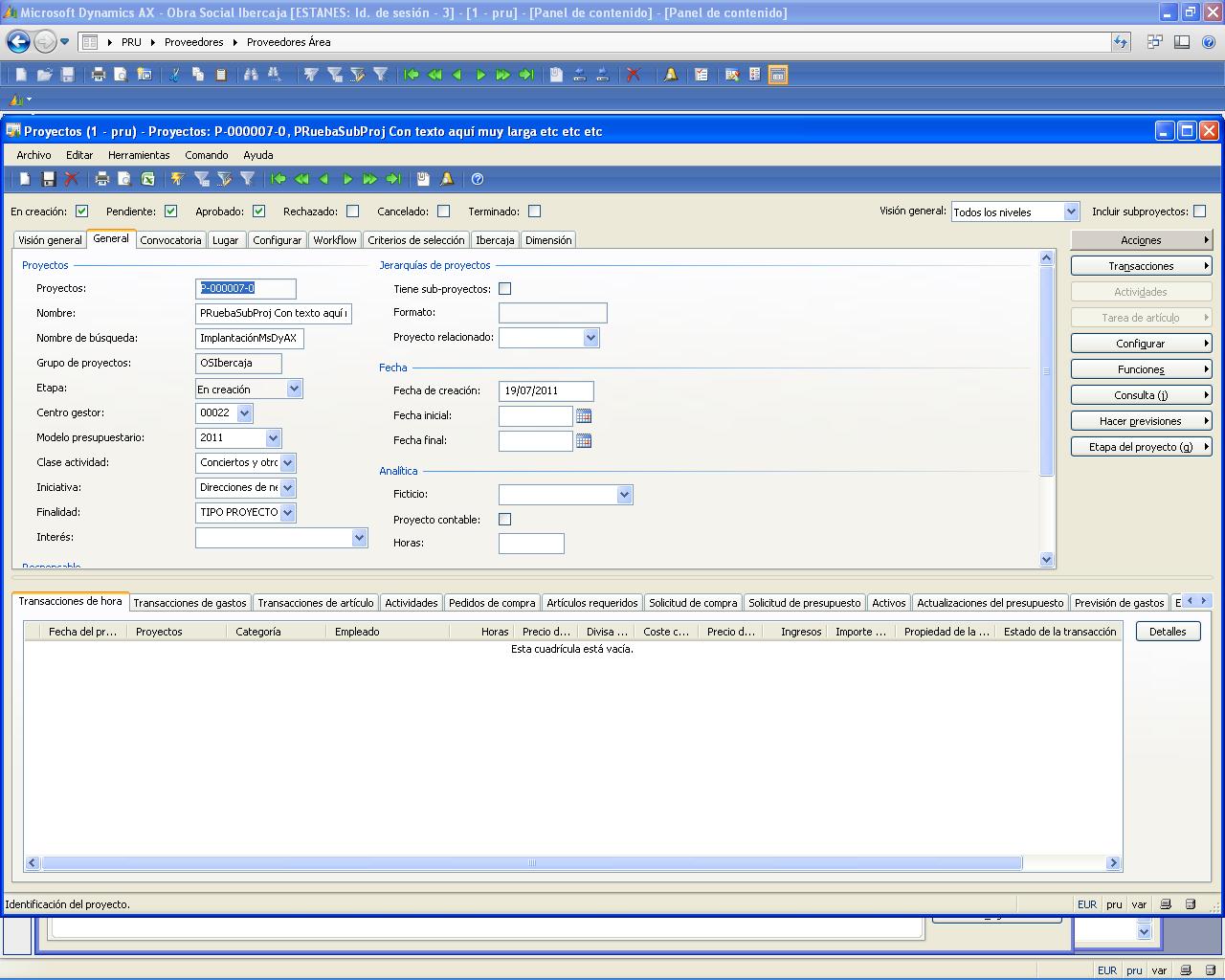Uncheck the En creación checkbox
This screenshot has width=1225, height=980.
point(81,212)
